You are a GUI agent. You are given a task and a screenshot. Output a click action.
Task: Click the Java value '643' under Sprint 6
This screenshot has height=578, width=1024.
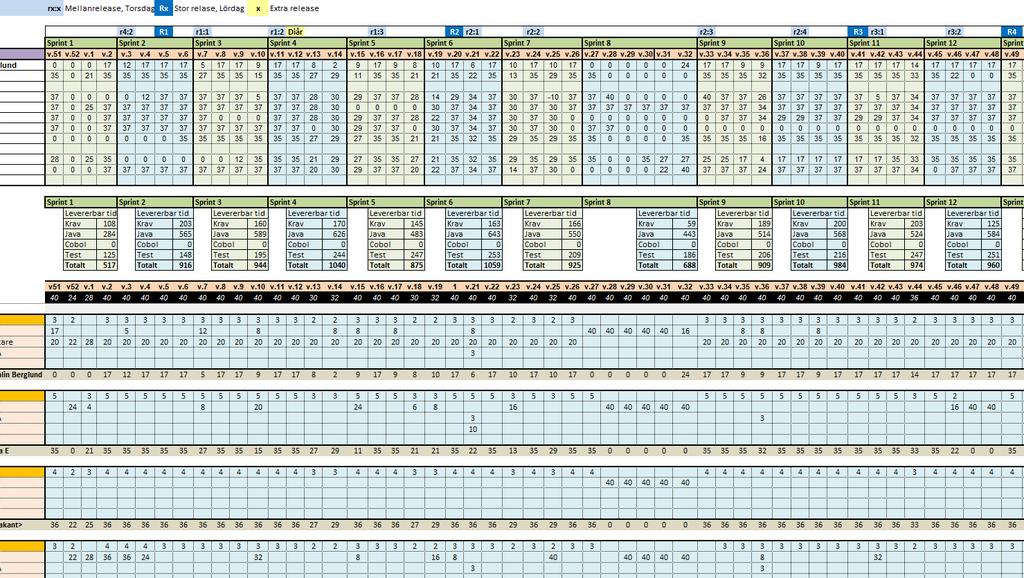point(492,234)
